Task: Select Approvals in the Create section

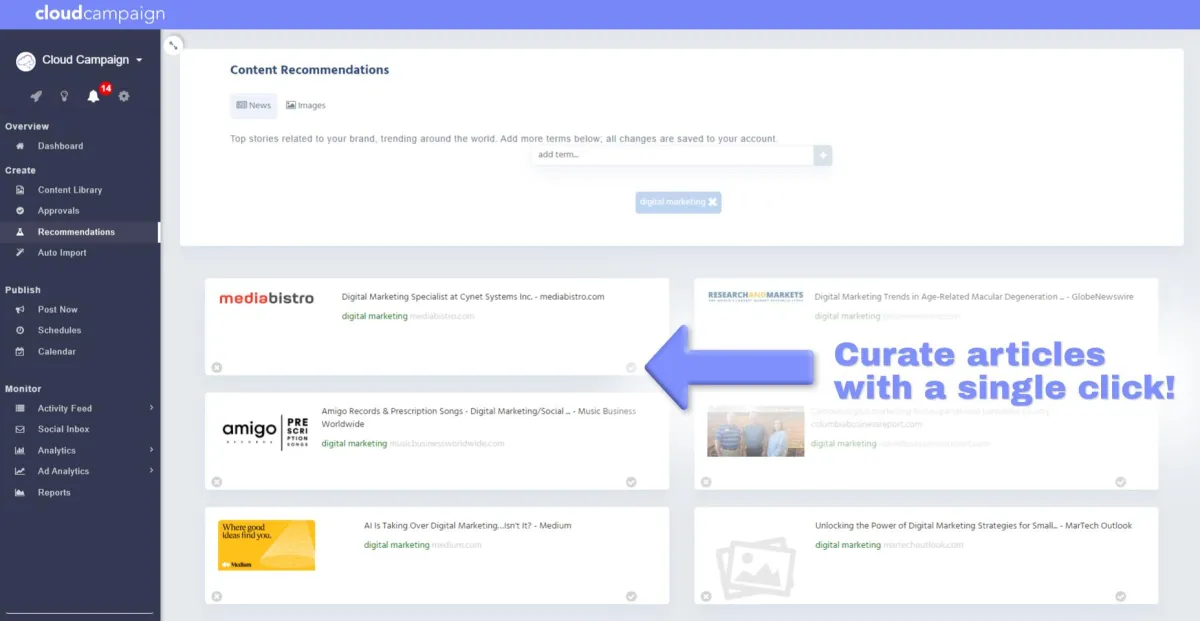Action: pos(58,211)
